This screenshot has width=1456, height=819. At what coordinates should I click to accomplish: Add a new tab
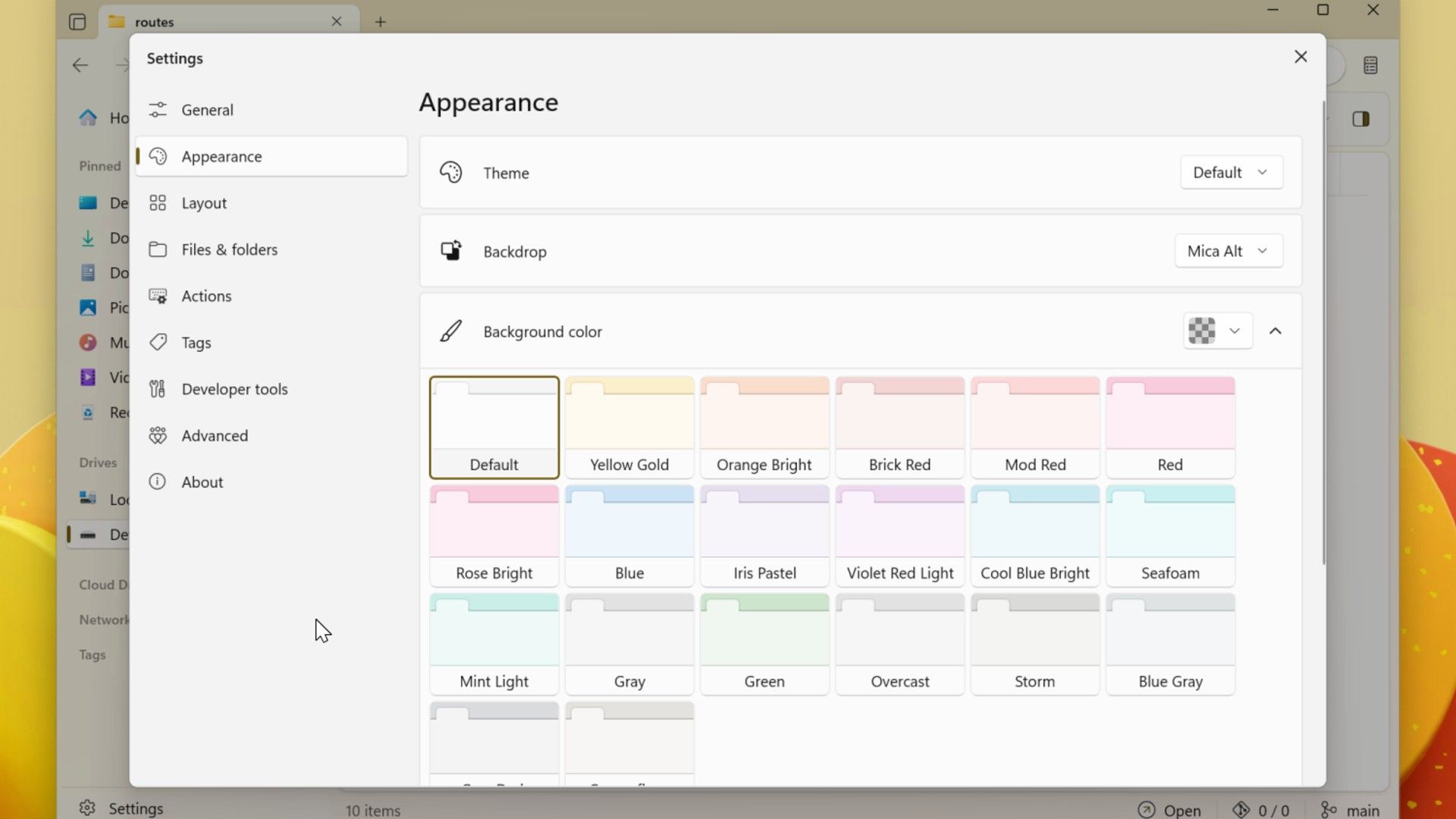(x=381, y=22)
